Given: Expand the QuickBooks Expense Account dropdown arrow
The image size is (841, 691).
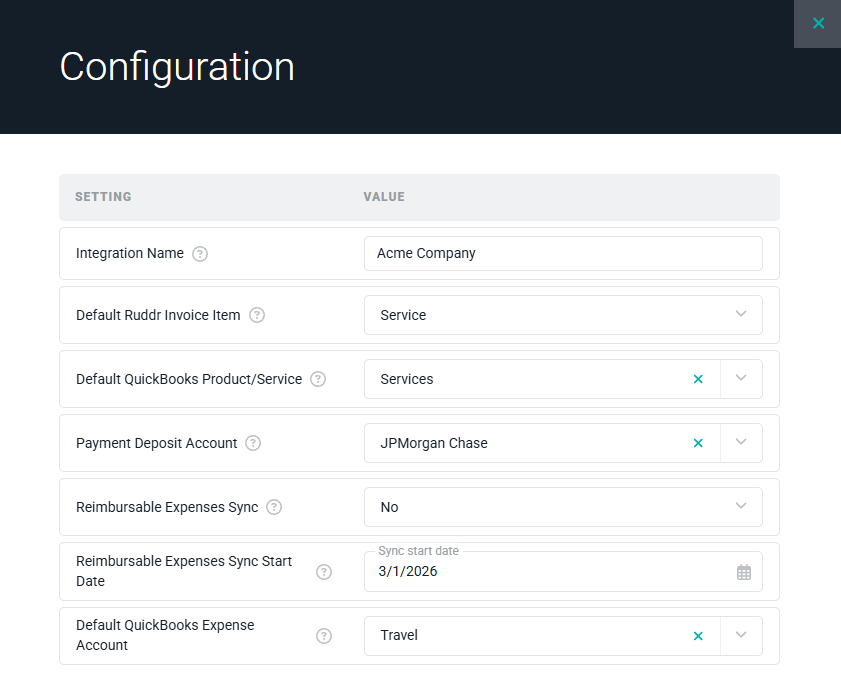Looking at the screenshot, I should point(741,636).
